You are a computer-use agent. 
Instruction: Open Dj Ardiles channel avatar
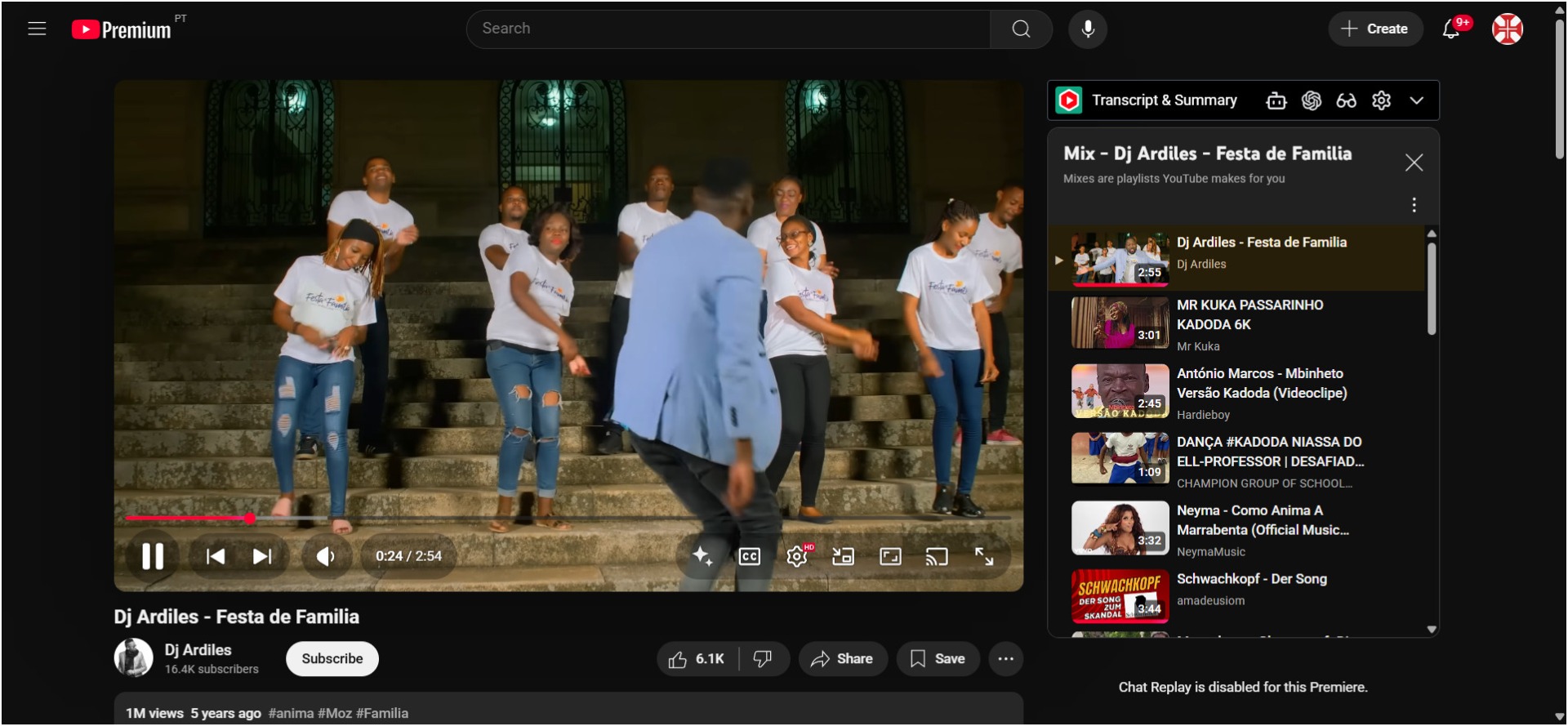tap(133, 657)
